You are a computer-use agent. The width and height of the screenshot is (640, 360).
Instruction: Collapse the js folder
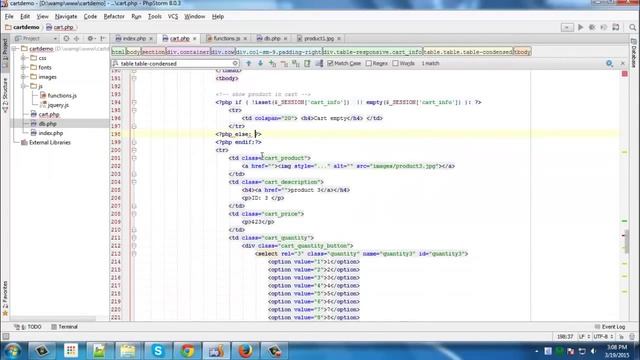(x=24, y=86)
